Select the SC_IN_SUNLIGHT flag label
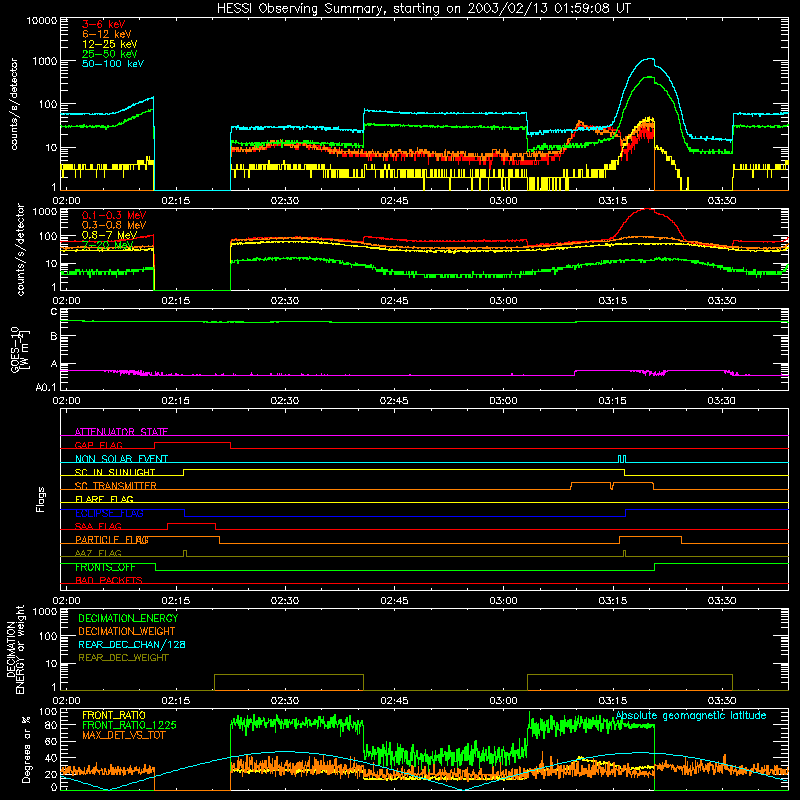Viewport: 800px width, 800px height. click(x=115, y=472)
